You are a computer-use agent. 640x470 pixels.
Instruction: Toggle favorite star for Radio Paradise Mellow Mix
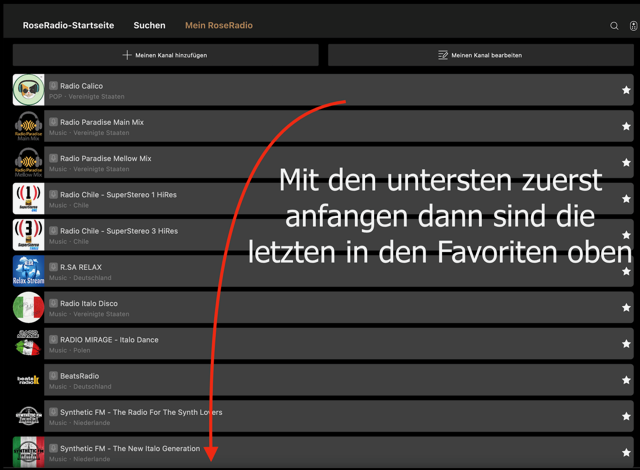(x=626, y=163)
